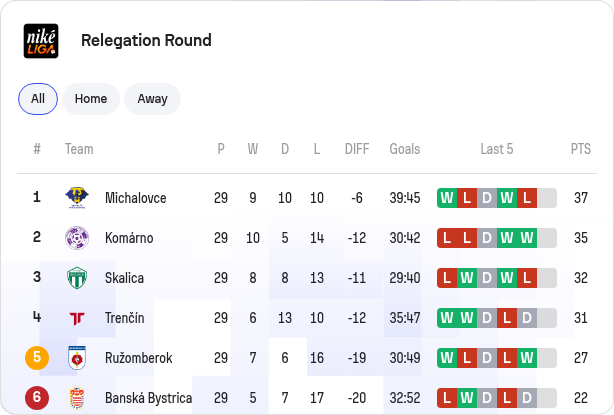Switch to Home standings filter
This screenshot has width=614, height=415.
[91, 99]
